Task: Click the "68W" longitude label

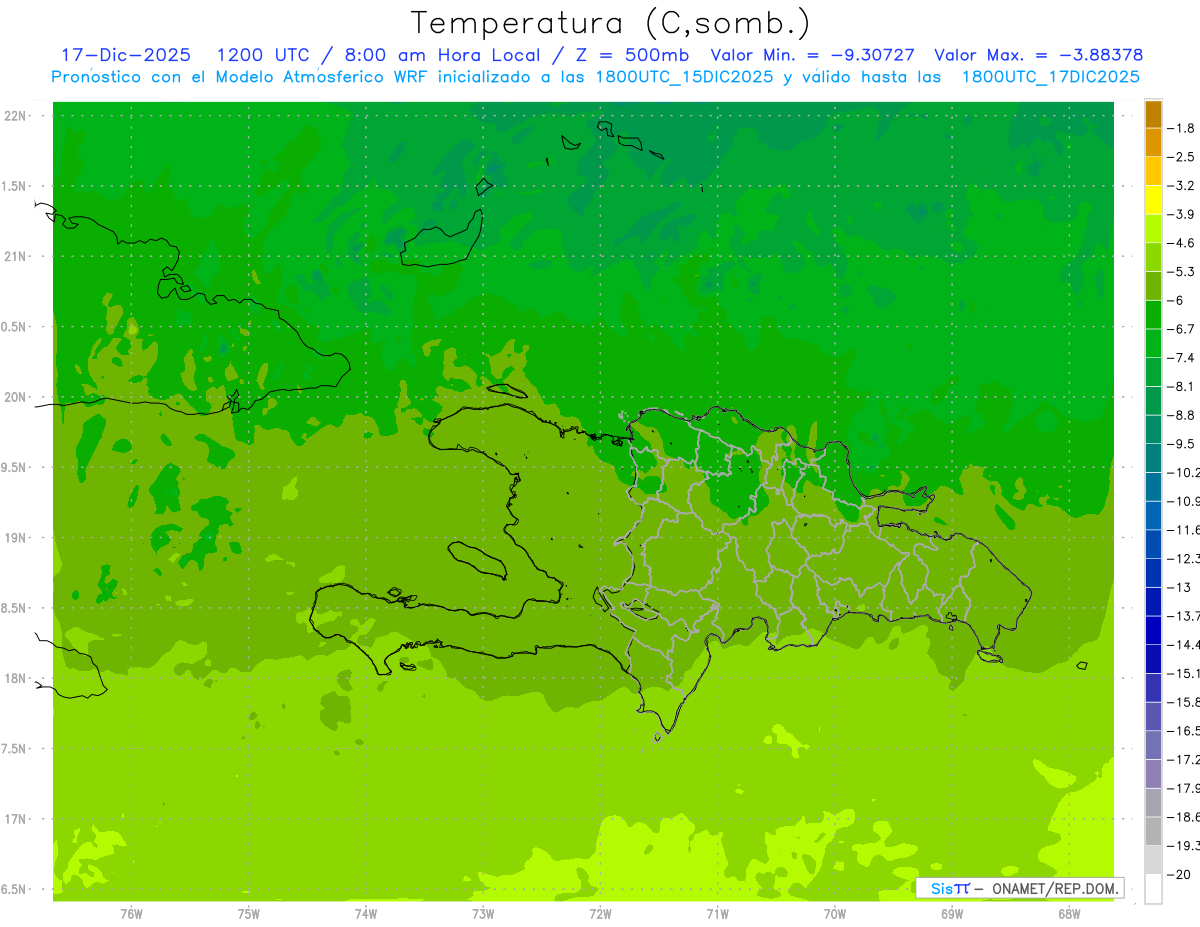Action: [x=1069, y=914]
